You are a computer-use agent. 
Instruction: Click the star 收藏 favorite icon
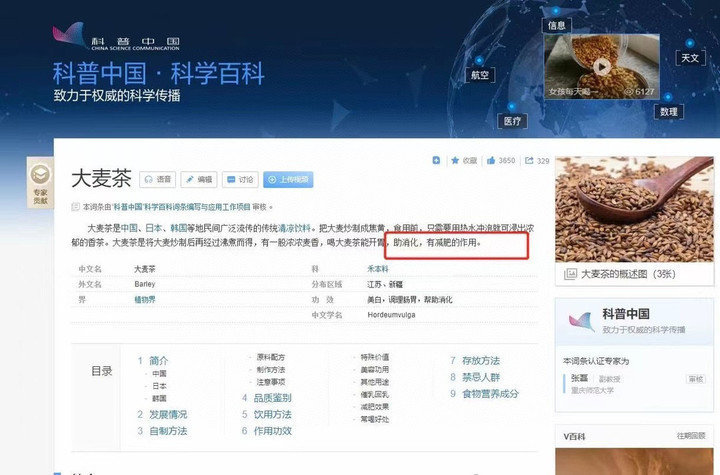(x=455, y=160)
